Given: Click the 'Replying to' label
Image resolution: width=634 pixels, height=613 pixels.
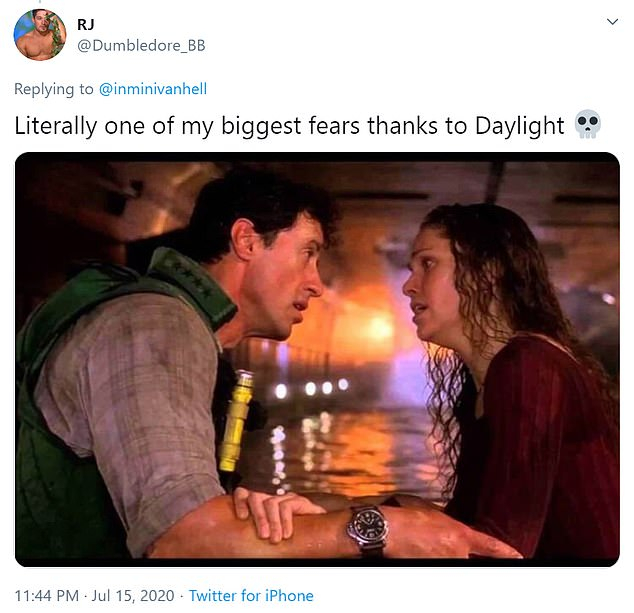Looking at the screenshot, I should click(x=54, y=89).
